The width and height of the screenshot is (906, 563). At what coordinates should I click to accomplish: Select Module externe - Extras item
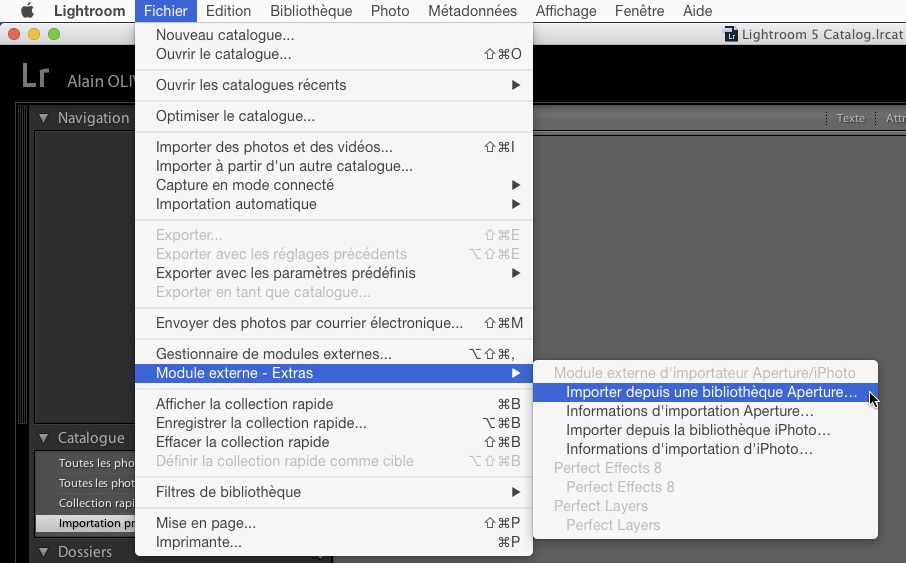334,373
